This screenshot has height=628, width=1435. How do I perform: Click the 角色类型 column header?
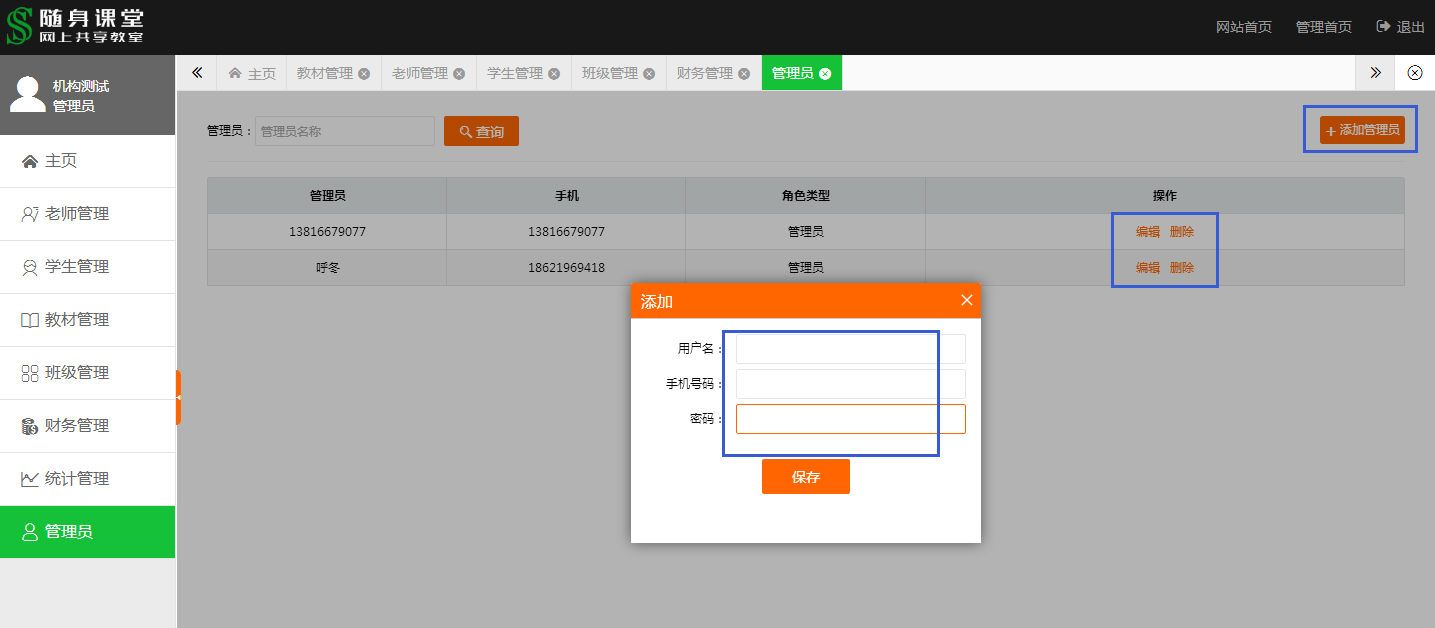click(x=806, y=196)
